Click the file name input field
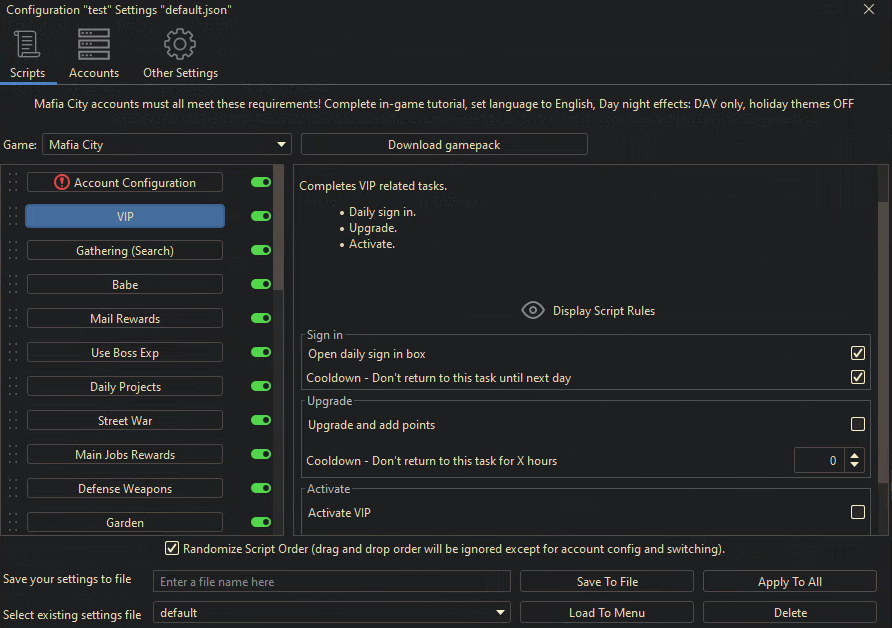Screen dimensions: 892x628 point(331,582)
